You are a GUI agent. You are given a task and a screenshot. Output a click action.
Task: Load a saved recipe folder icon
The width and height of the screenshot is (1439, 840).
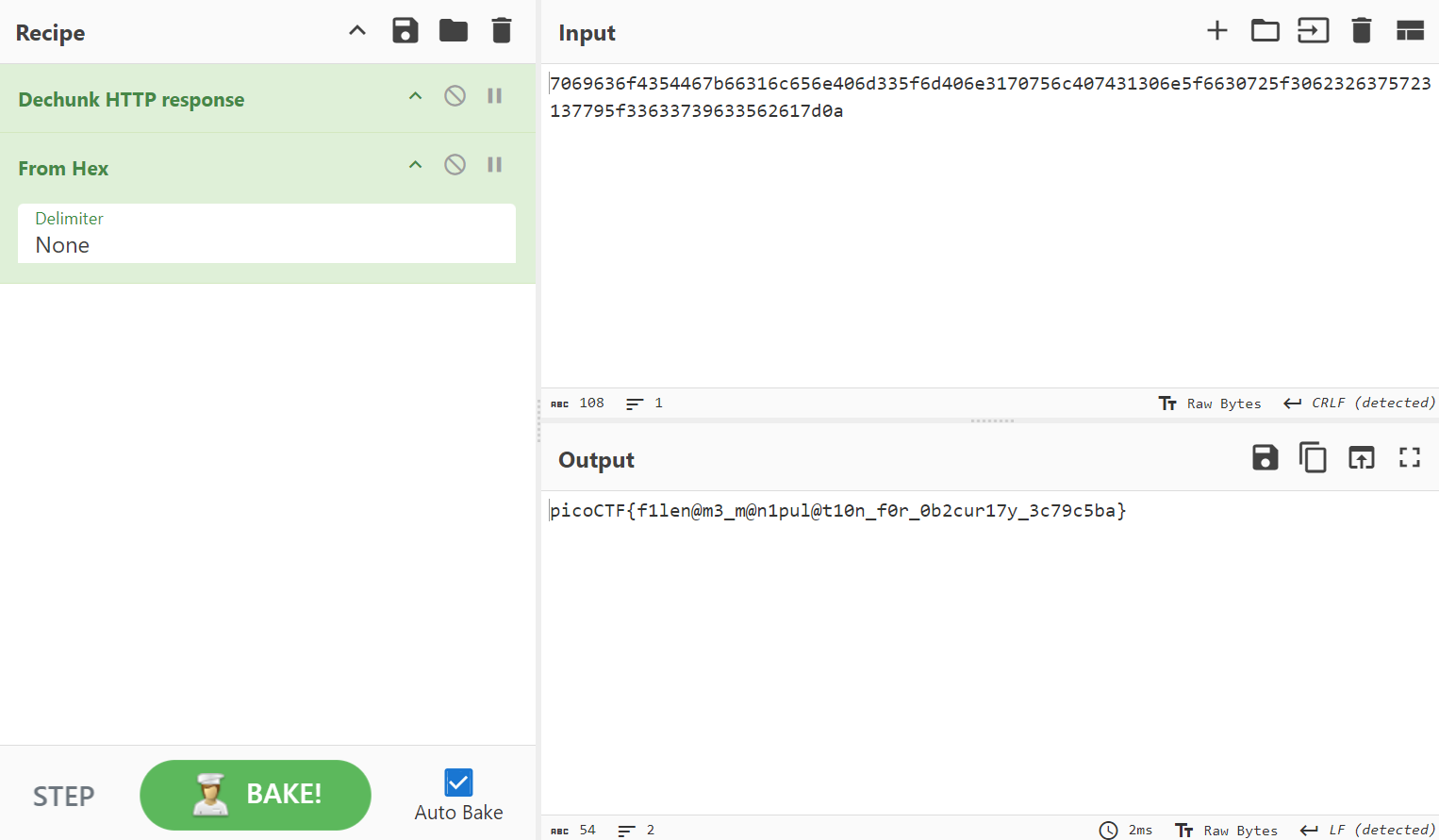pos(453,31)
